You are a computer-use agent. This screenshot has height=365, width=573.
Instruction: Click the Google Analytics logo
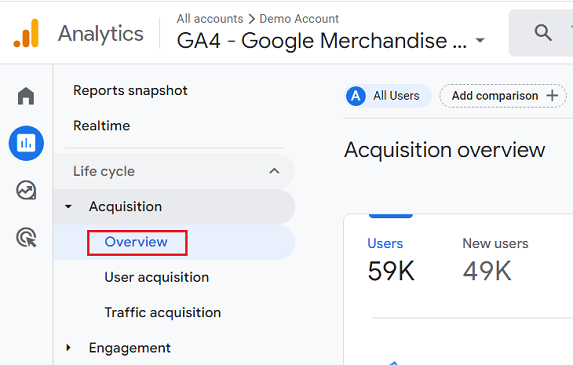coord(26,33)
